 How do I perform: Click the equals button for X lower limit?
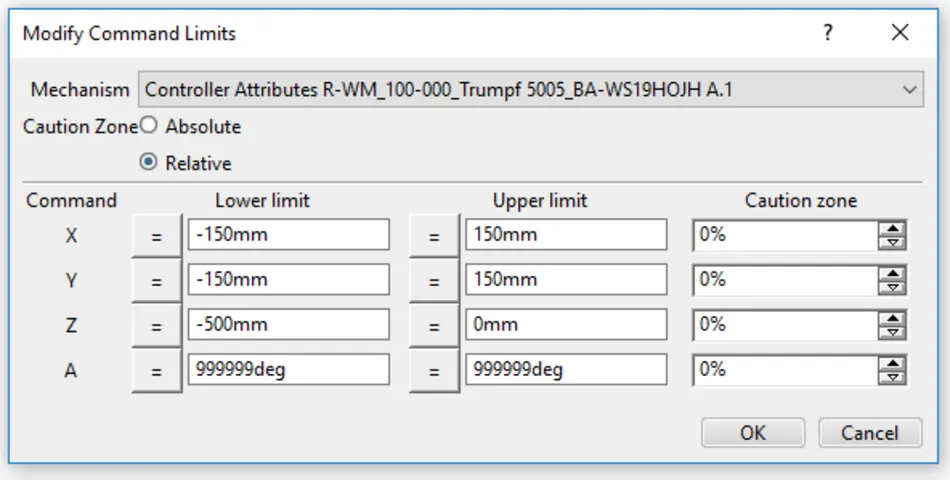(x=156, y=236)
